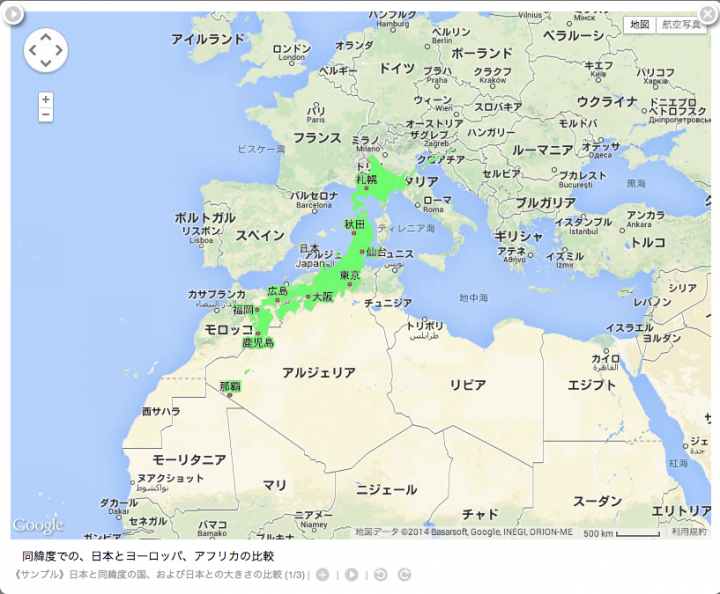Screen dimensions: 720x594
Task: Close the map overlay with X button
Action: click(x=708, y=13)
